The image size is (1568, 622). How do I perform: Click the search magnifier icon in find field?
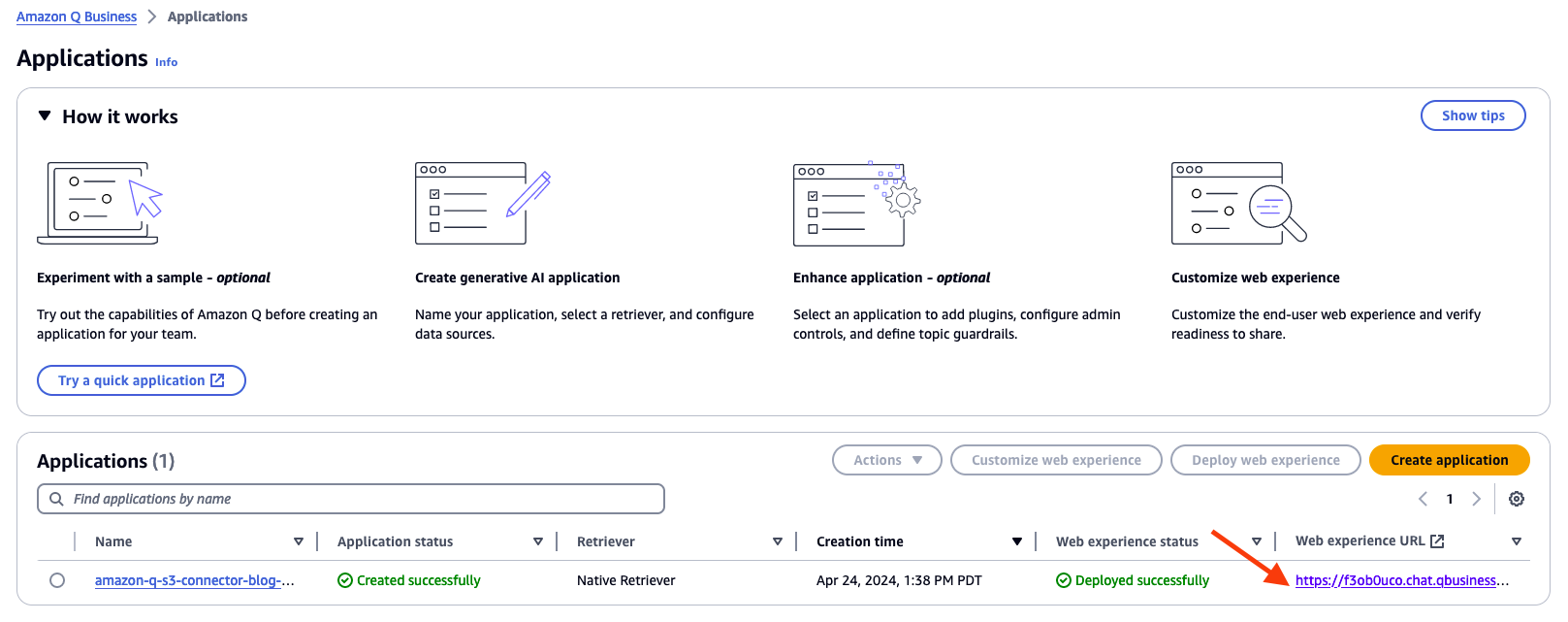pyautogui.click(x=56, y=499)
